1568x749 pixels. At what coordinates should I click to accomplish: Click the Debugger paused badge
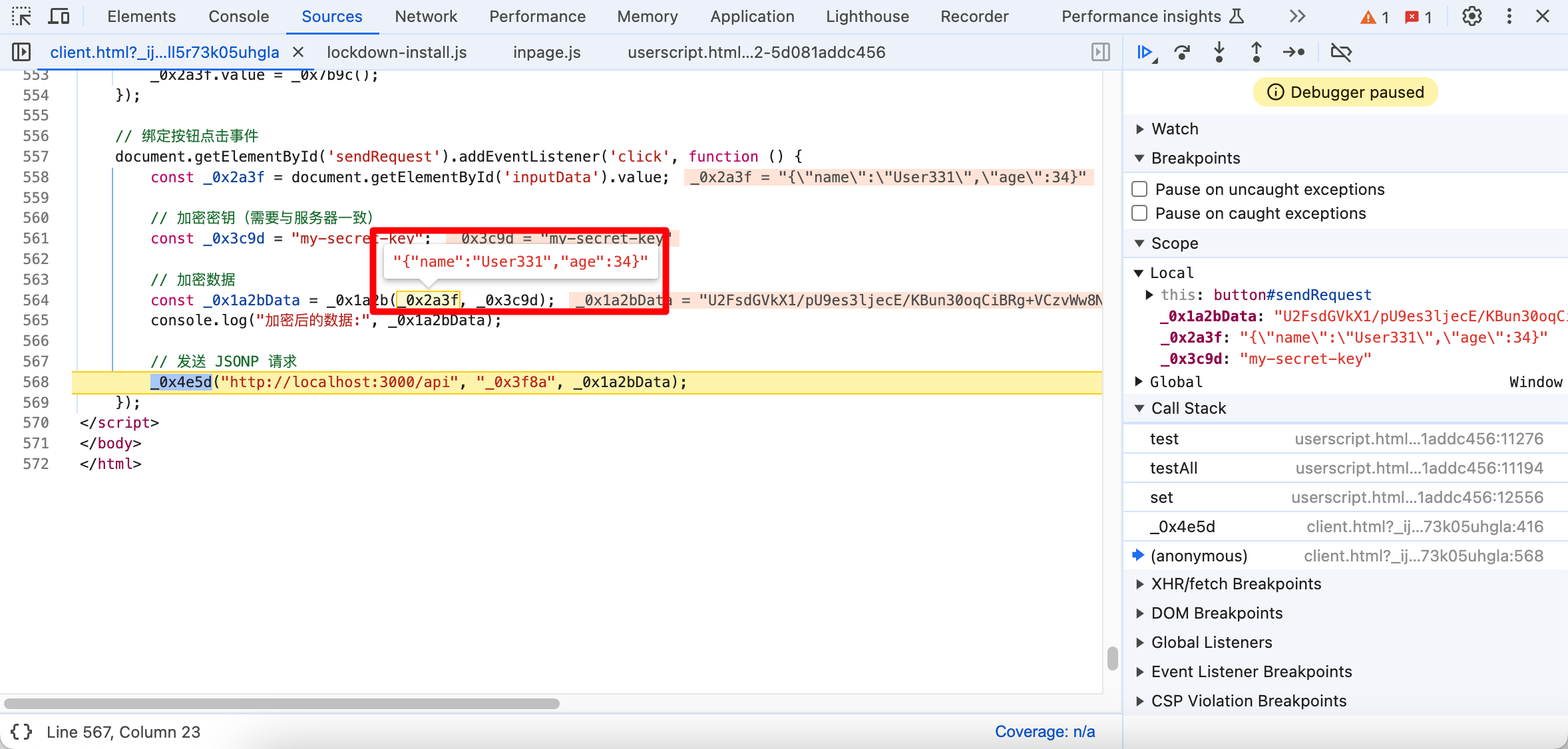[x=1345, y=92]
